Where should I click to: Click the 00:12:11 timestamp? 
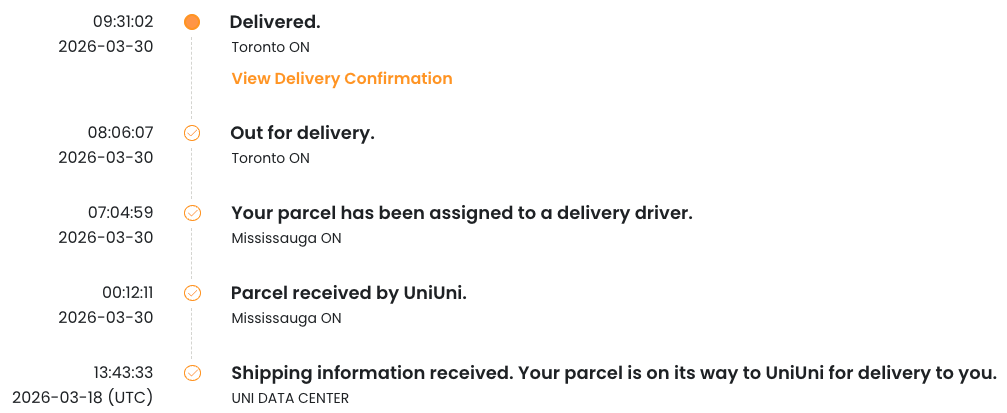[127, 293]
